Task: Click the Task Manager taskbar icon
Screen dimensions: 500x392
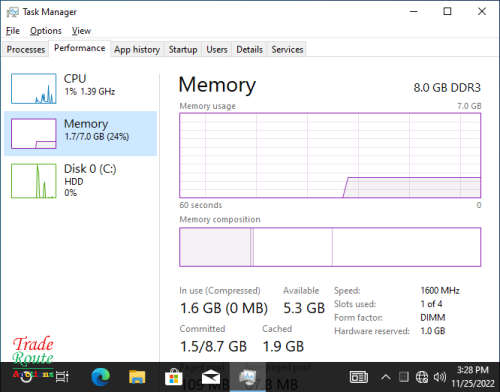Action: 247,377
